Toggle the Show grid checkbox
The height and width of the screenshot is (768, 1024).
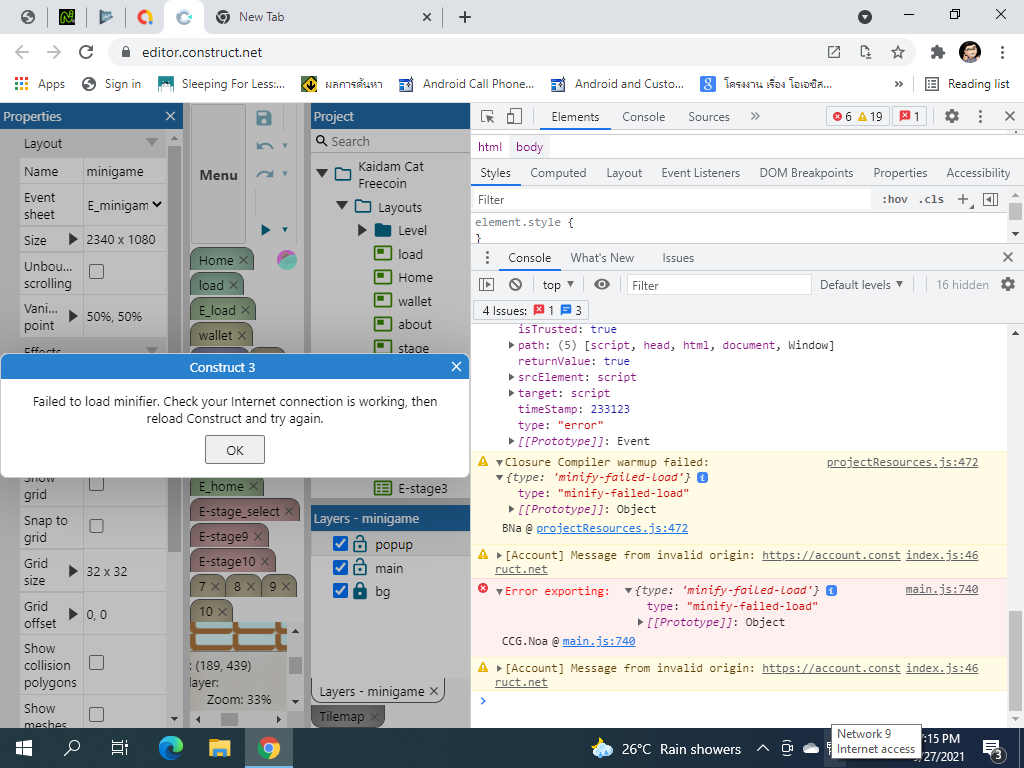(x=97, y=484)
